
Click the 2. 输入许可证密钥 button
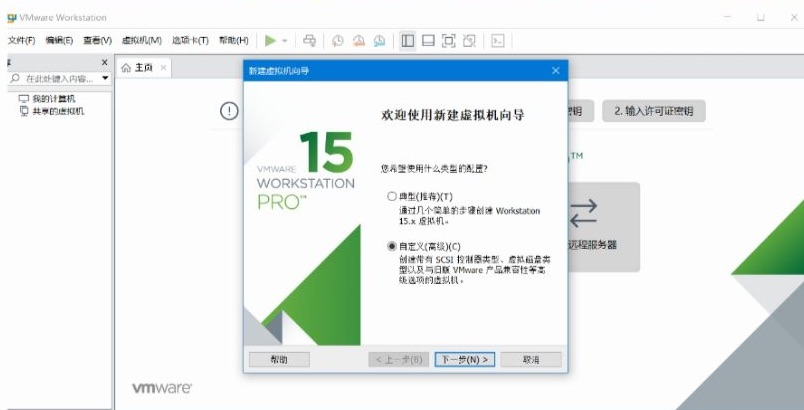click(x=654, y=111)
